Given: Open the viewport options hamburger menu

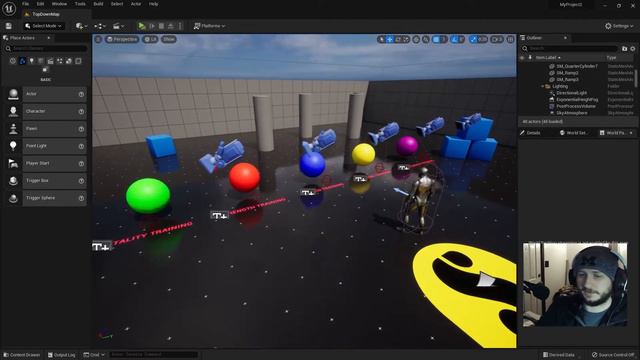Looking at the screenshot, I should [x=98, y=39].
